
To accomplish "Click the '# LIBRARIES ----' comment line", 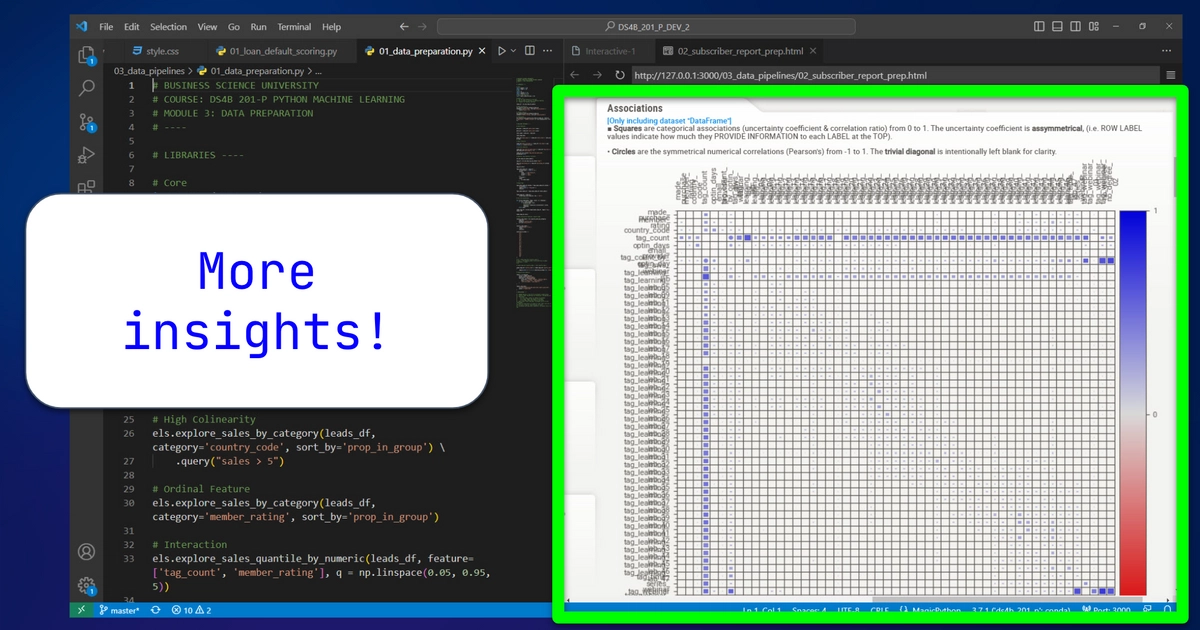I will (x=198, y=156).
